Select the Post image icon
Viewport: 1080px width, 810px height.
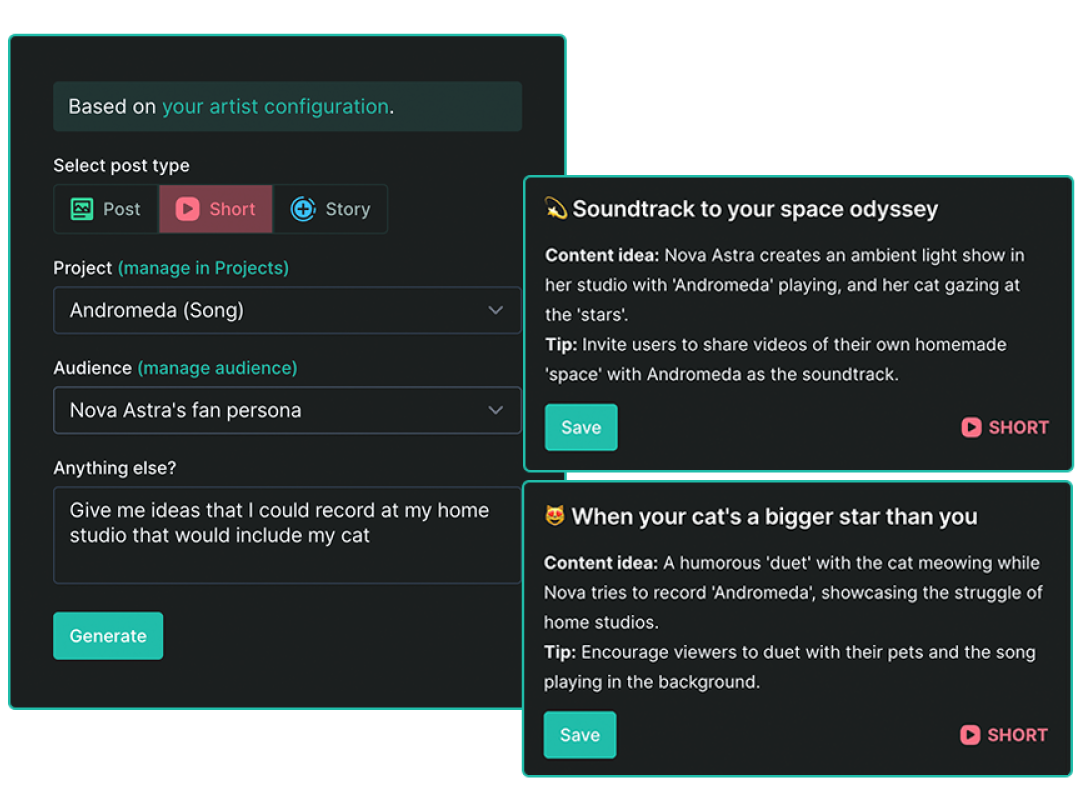81,209
